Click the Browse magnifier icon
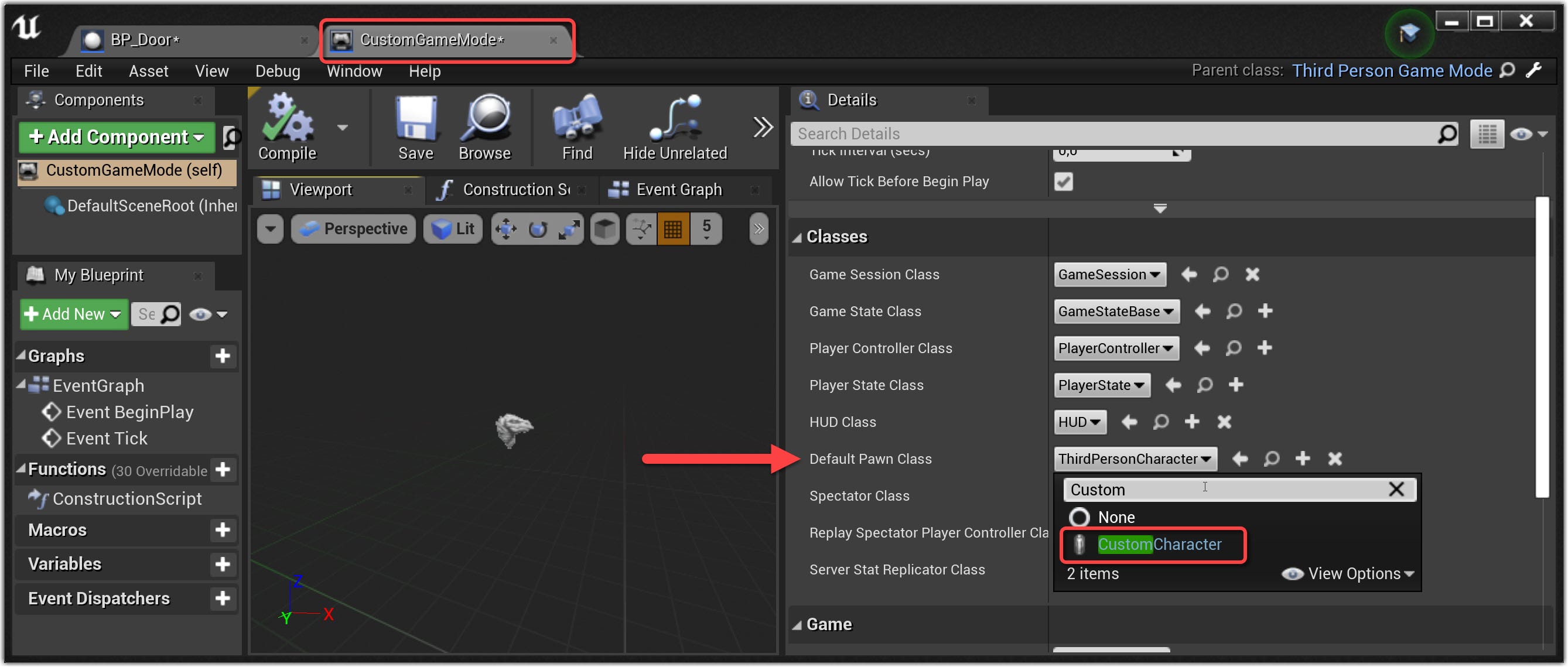 484,119
